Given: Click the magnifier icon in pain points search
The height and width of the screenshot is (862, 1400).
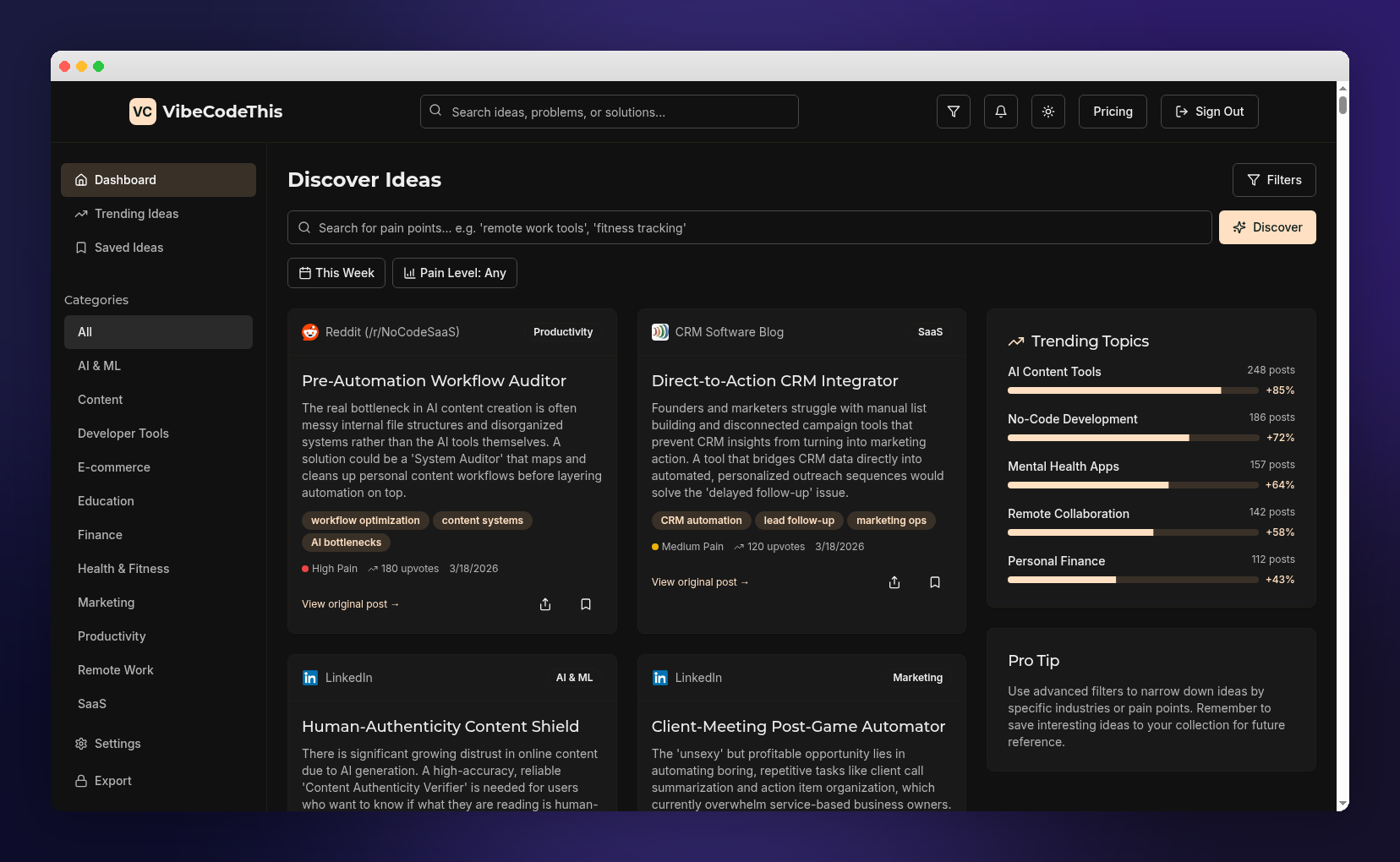Looking at the screenshot, I should coord(304,227).
